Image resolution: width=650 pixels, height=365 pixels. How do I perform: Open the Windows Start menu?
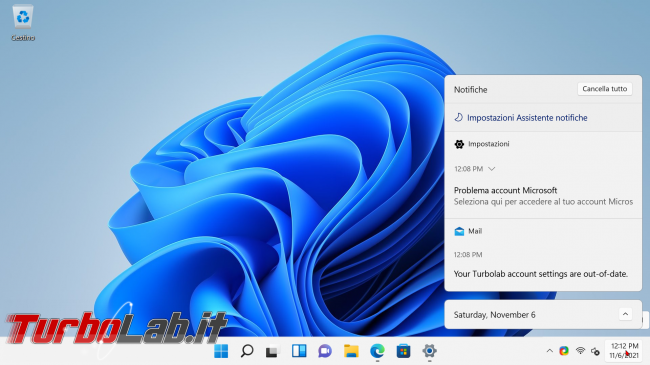[x=221, y=351]
